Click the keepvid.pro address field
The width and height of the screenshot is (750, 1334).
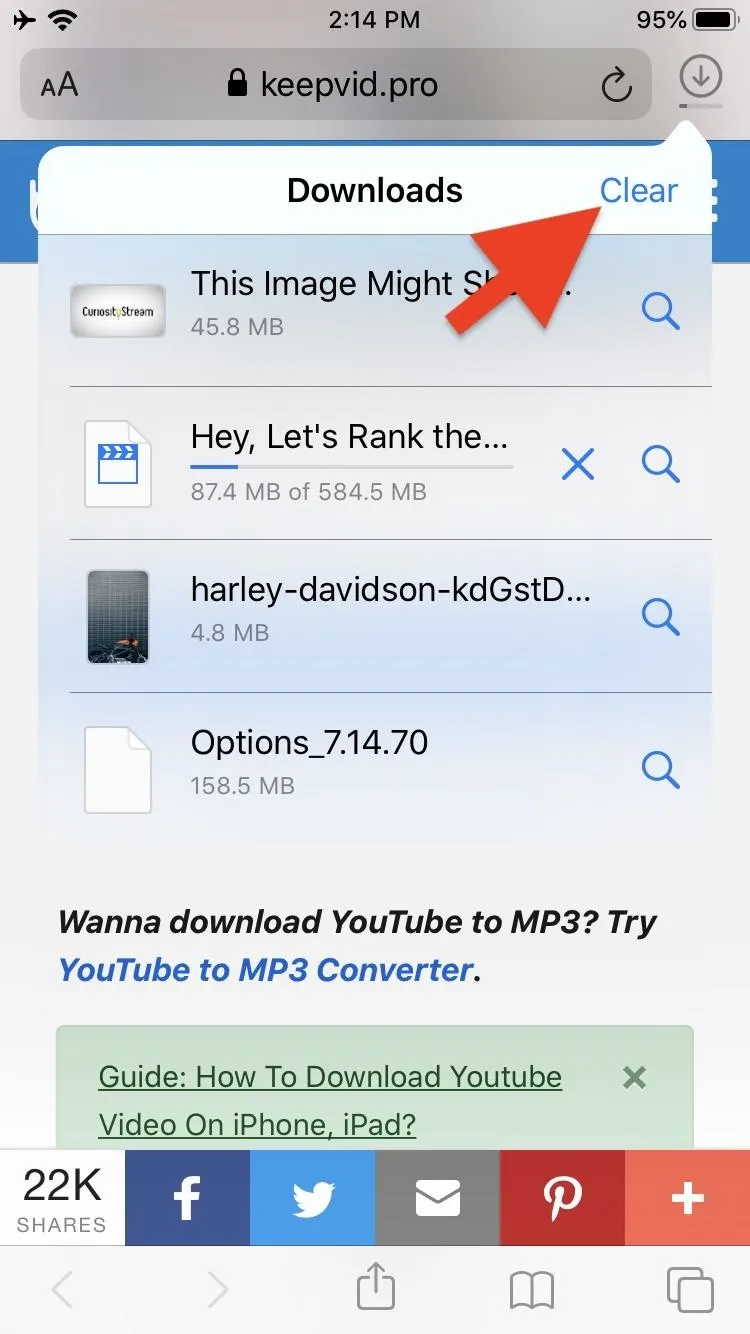coord(335,85)
